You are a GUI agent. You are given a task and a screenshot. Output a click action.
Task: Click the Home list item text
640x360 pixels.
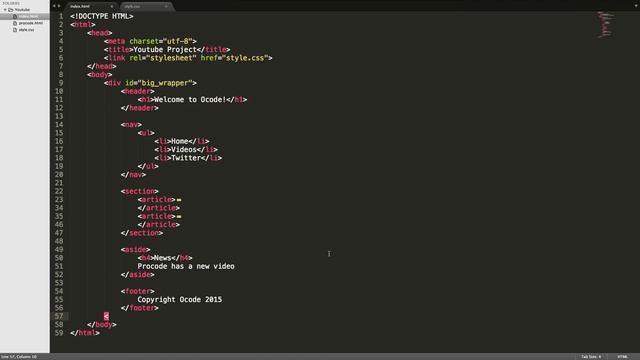tap(180, 141)
